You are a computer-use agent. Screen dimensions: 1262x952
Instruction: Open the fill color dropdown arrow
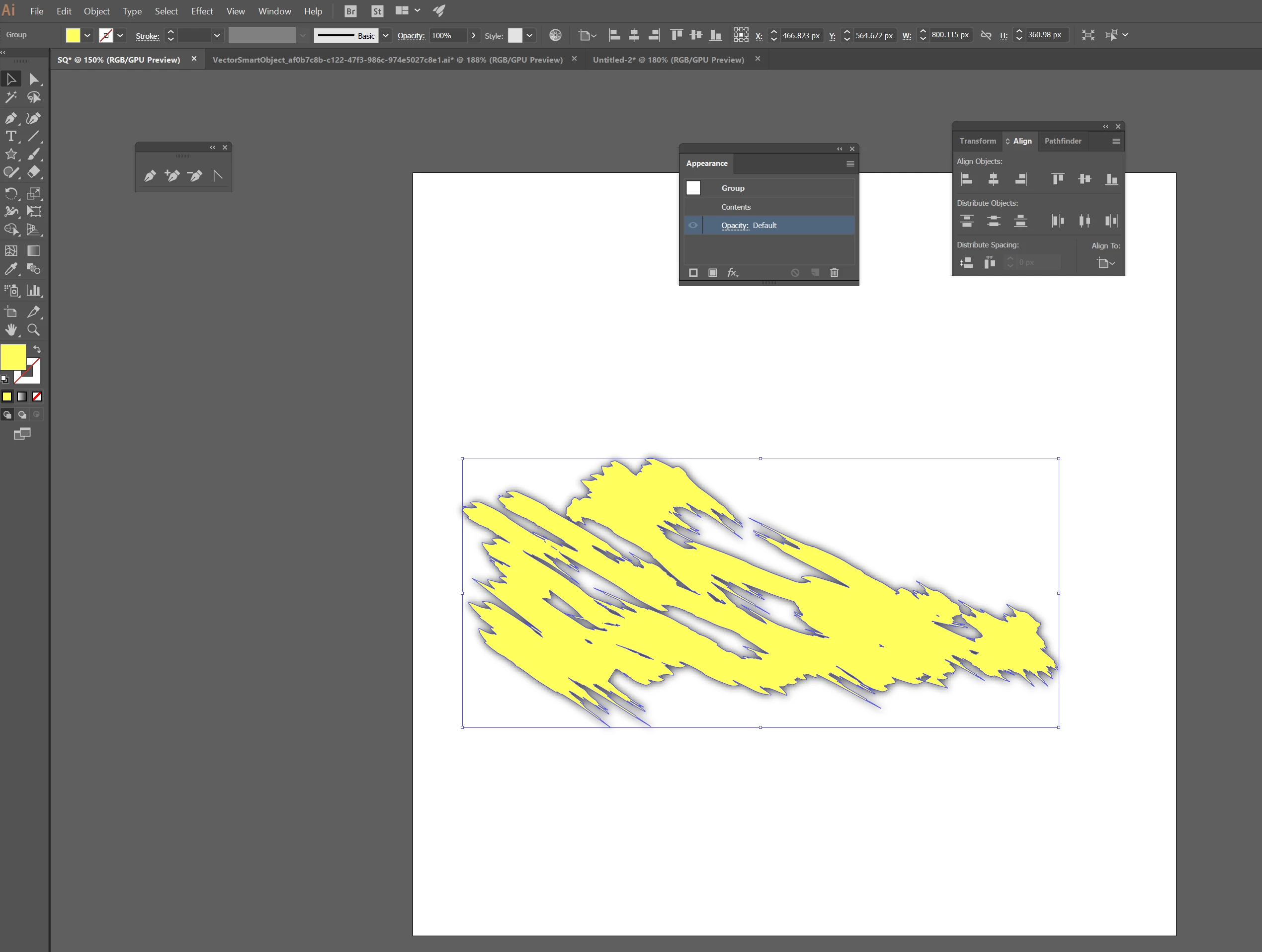[x=87, y=35]
